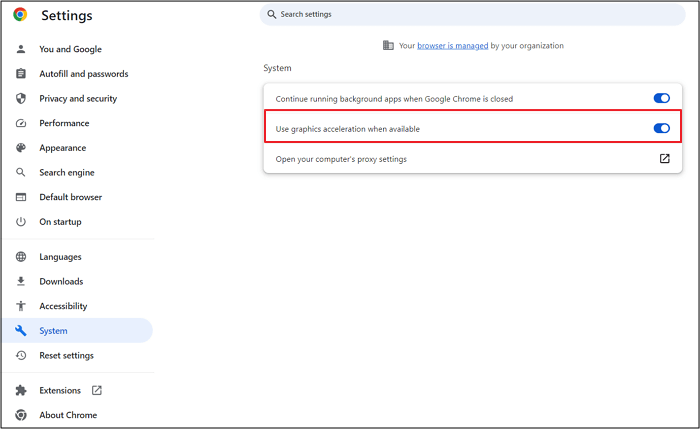Click the Extensions external link icon
Image resolution: width=700 pixels, height=429 pixels.
[x=97, y=390]
